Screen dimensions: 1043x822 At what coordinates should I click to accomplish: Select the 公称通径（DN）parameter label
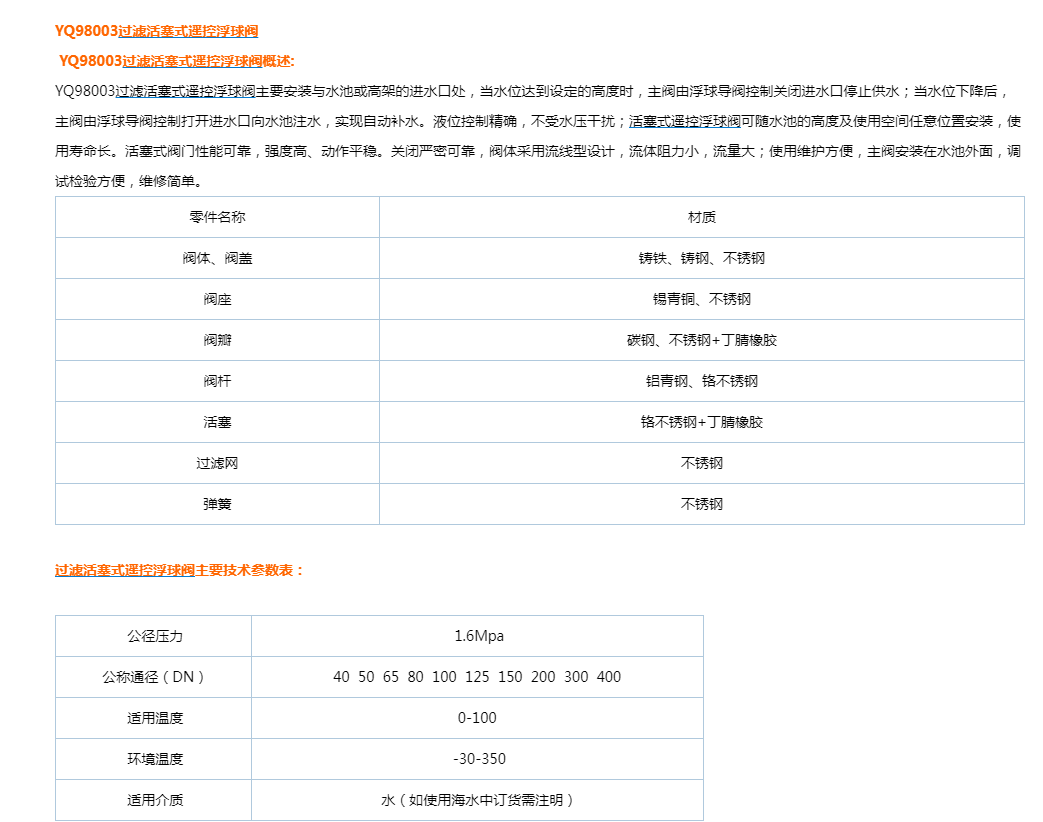click(x=154, y=677)
